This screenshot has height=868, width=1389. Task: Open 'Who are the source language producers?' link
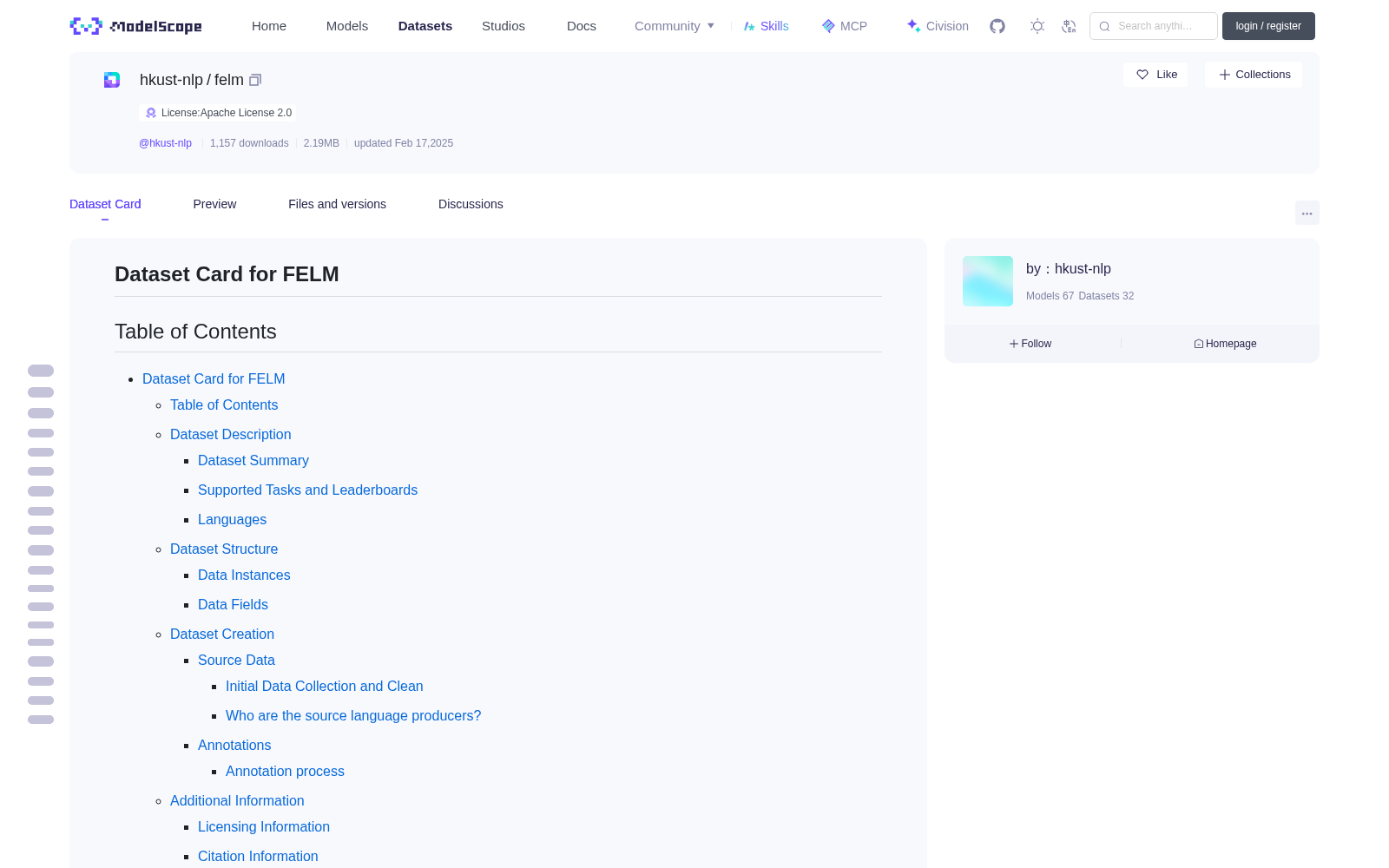pos(353,715)
